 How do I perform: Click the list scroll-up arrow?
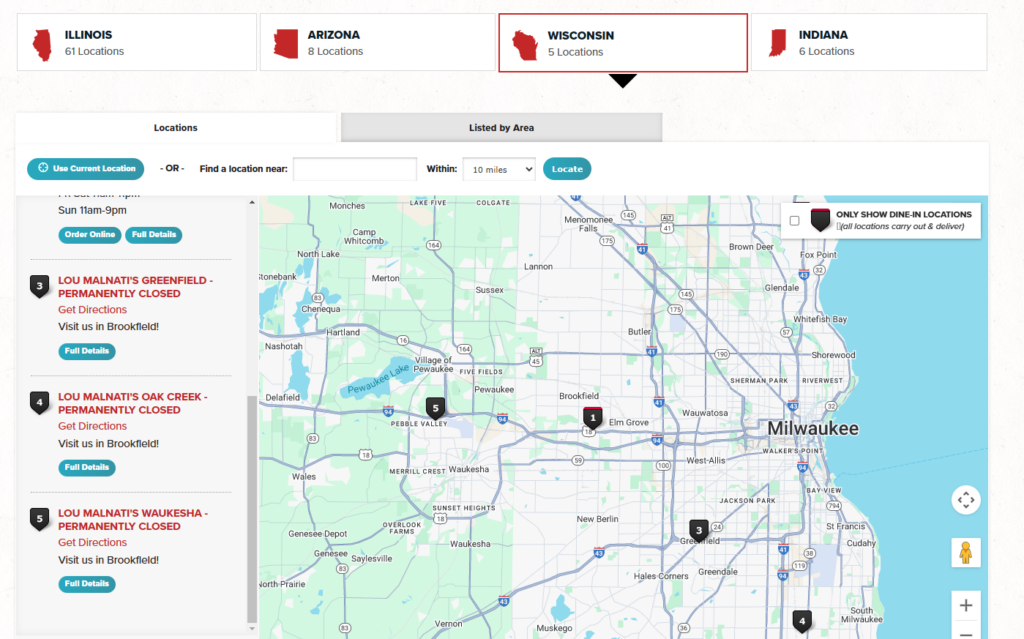[x=252, y=203]
